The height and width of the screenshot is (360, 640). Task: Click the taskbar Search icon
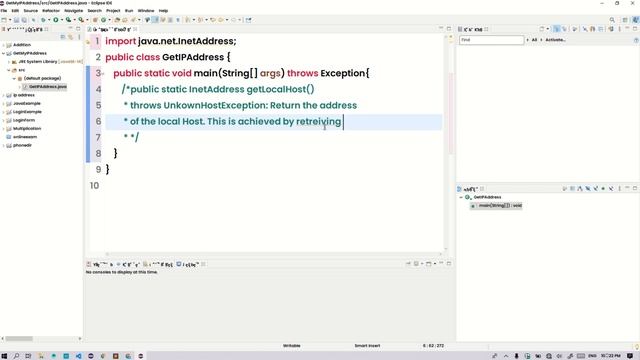pos(16,356)
